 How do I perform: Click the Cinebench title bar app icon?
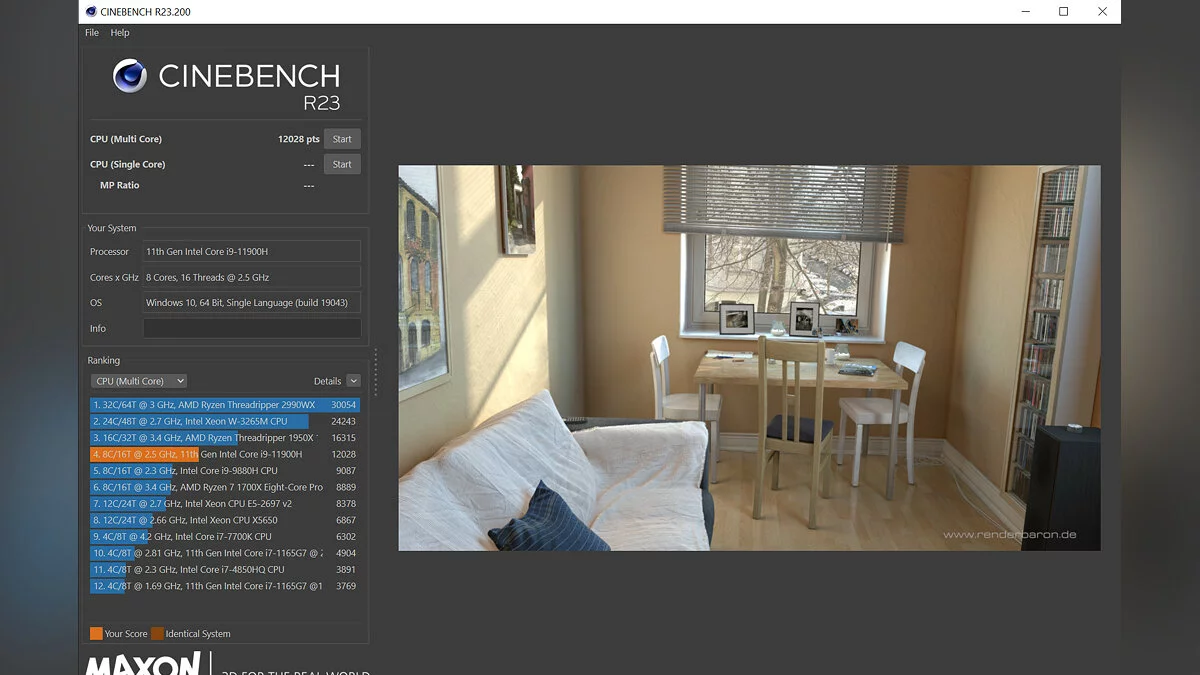91,12
